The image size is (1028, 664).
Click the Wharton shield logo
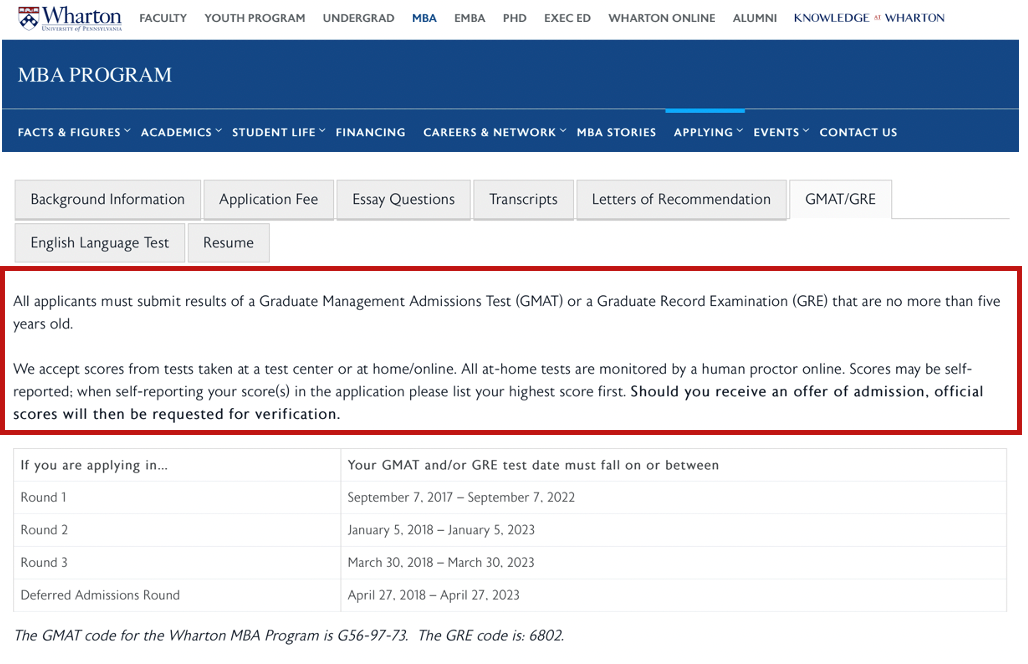[29, 18]
